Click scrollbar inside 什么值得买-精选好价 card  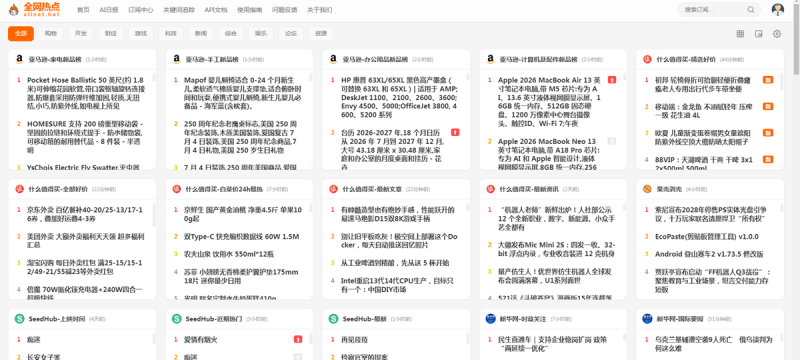[781, 84]
